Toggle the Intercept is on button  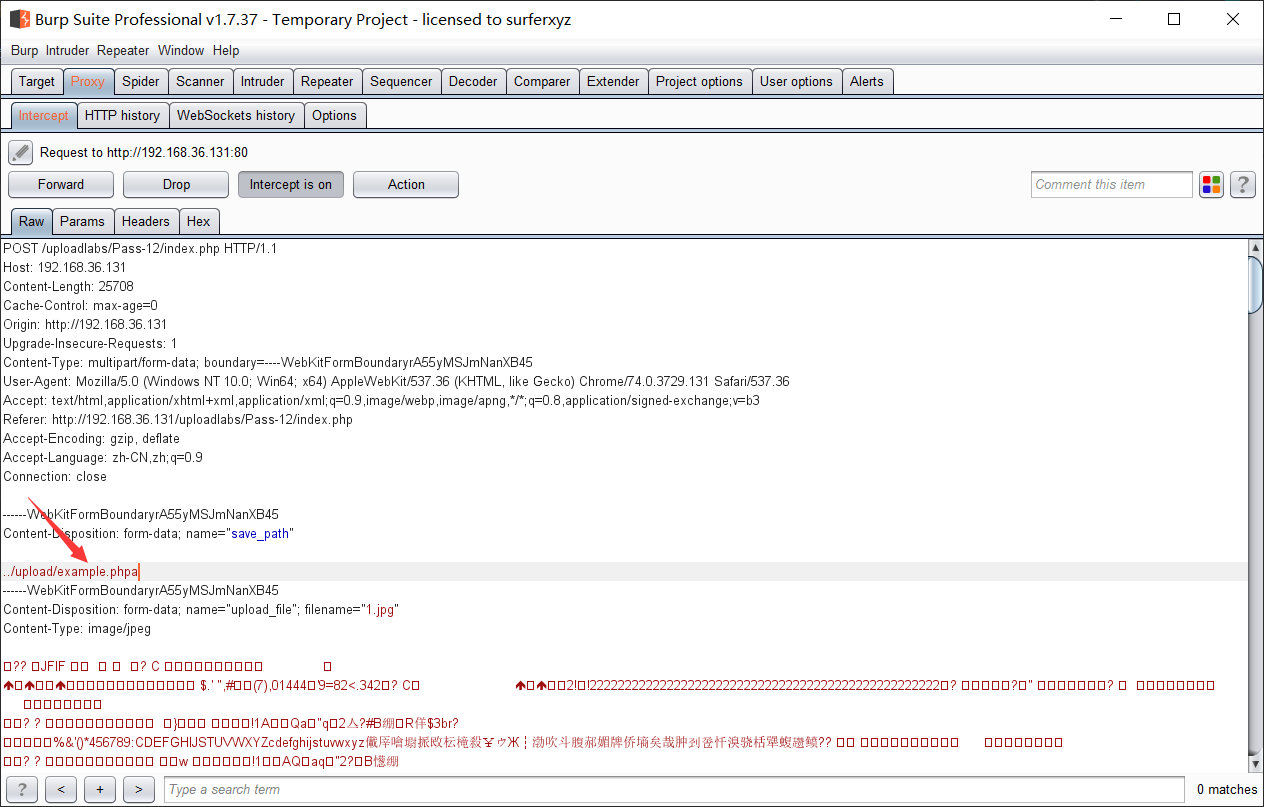(x=291, y=184)
